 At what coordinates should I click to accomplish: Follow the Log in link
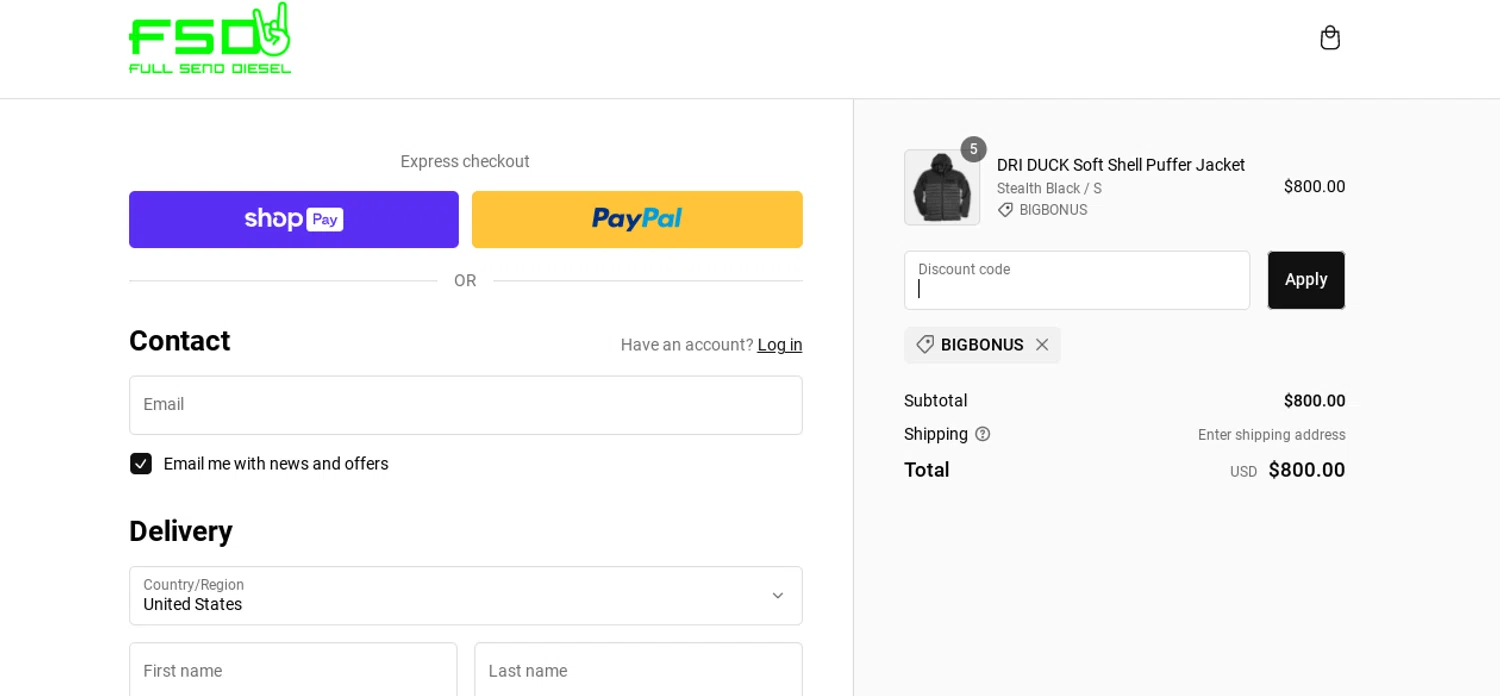[780, 345]
